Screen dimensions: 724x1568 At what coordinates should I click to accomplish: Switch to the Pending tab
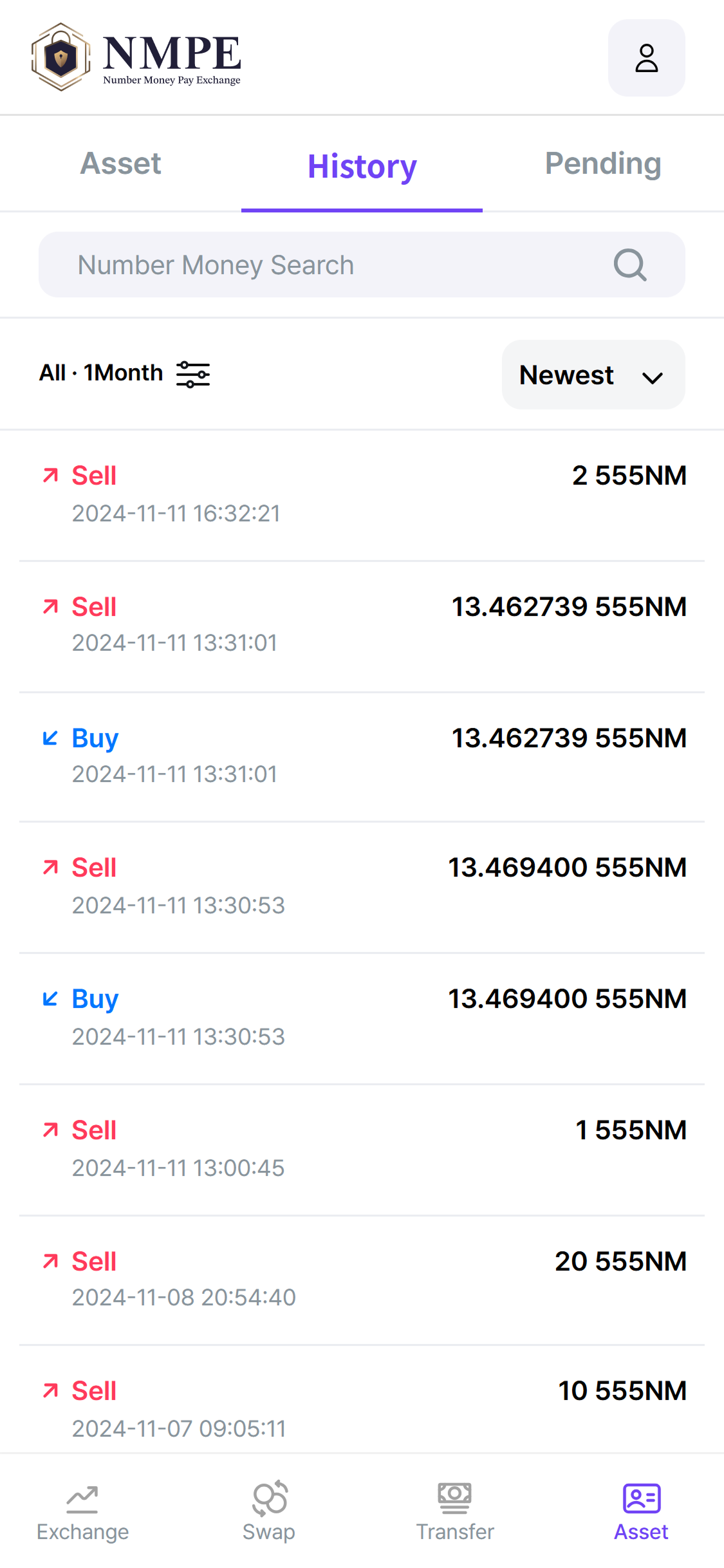(603, 163)
